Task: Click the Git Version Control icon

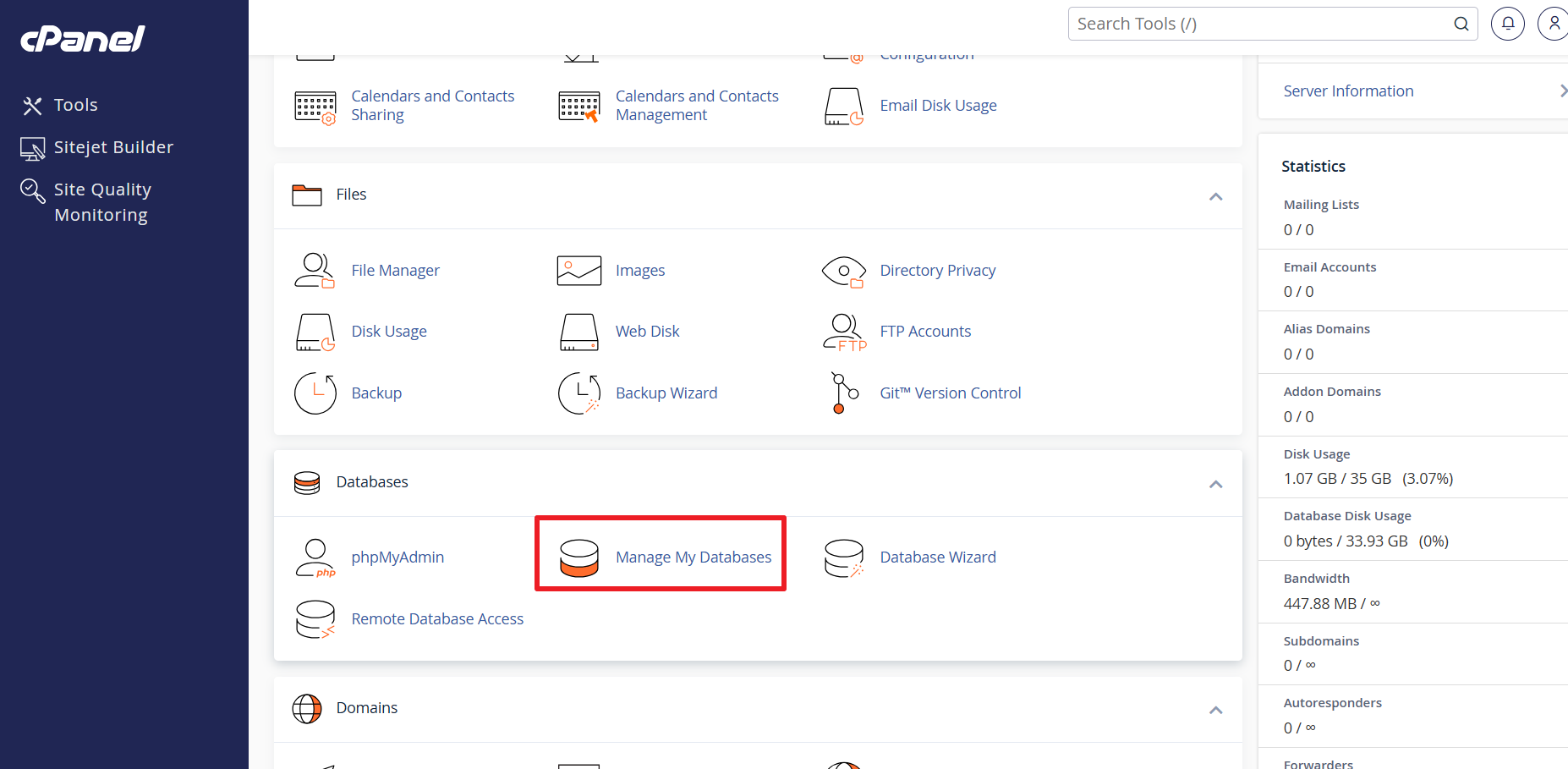Action: (844, 393)
